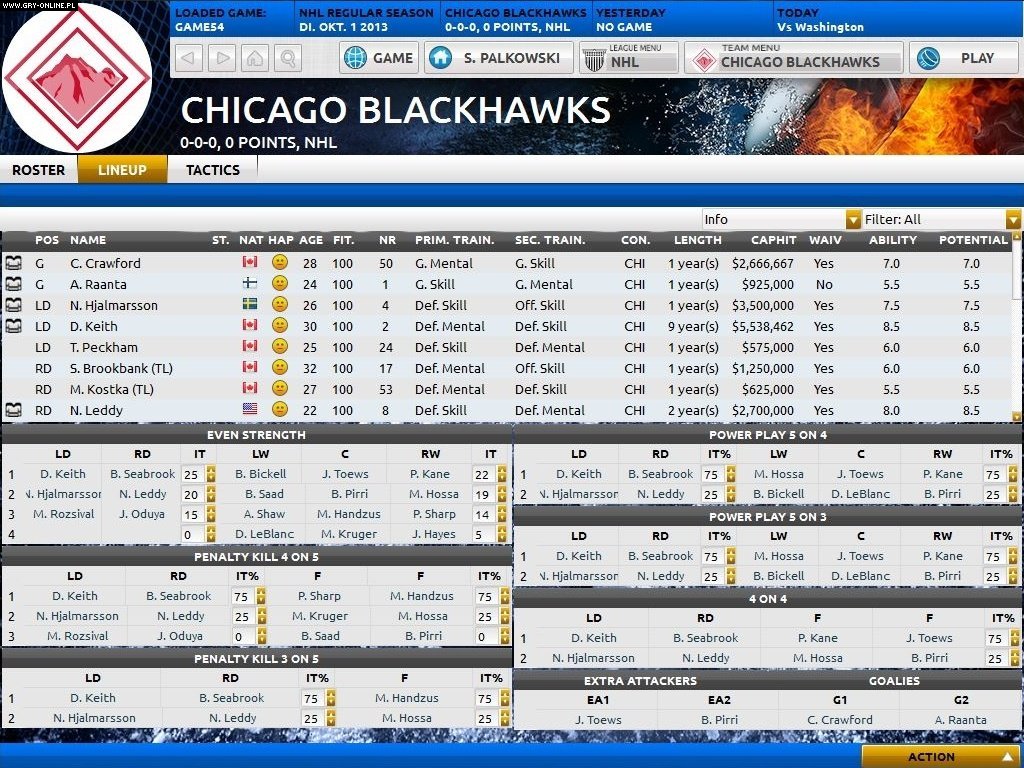Open the Info view dropdown
Viewport: 1024px width, 768px height.
[x=851, y=218]
